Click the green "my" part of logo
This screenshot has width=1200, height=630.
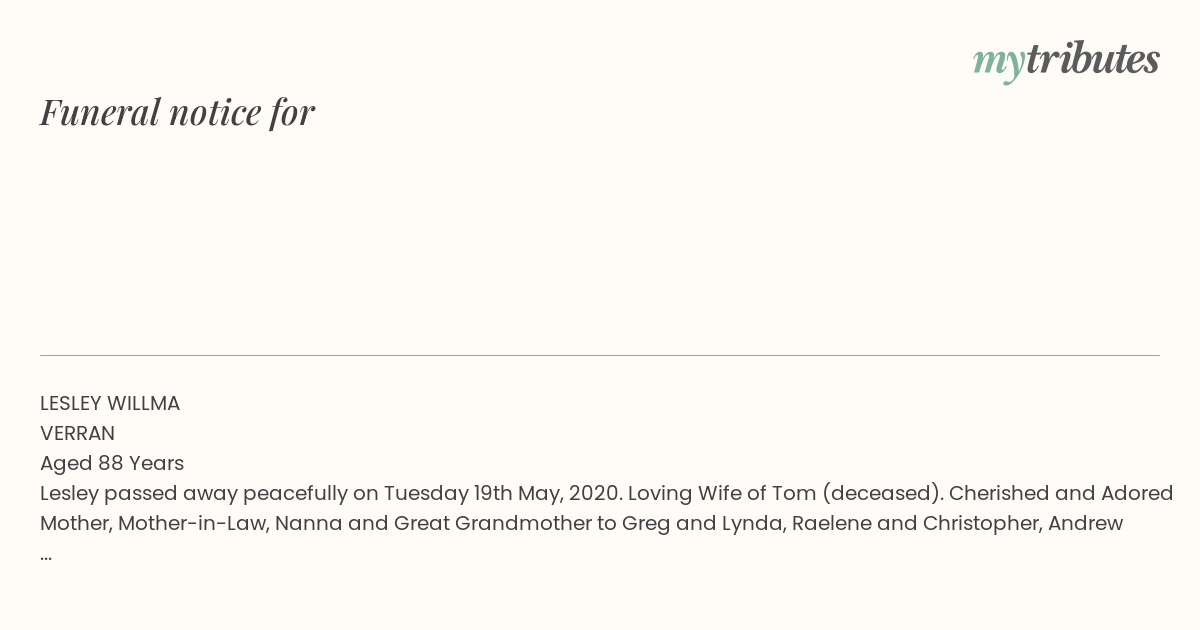(x=998, y=65)
